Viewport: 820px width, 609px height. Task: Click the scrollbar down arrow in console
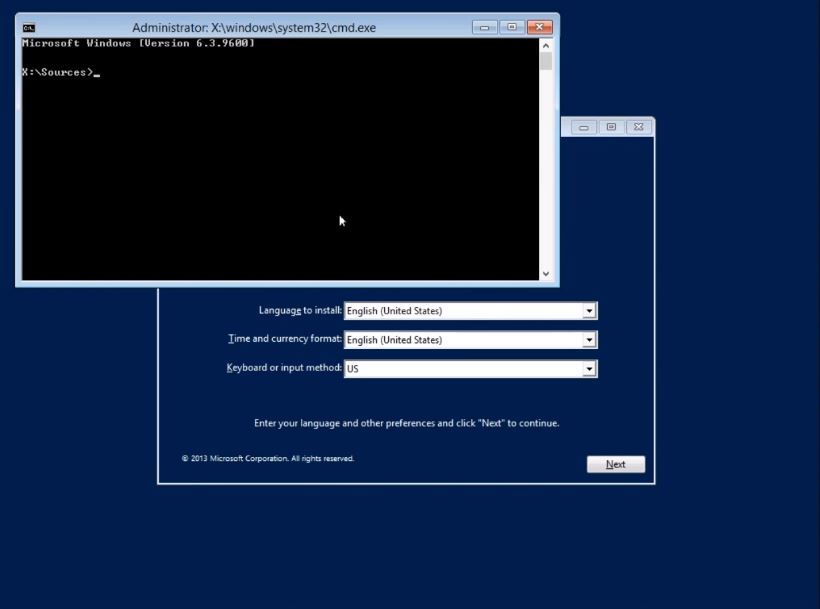(546, 271)
